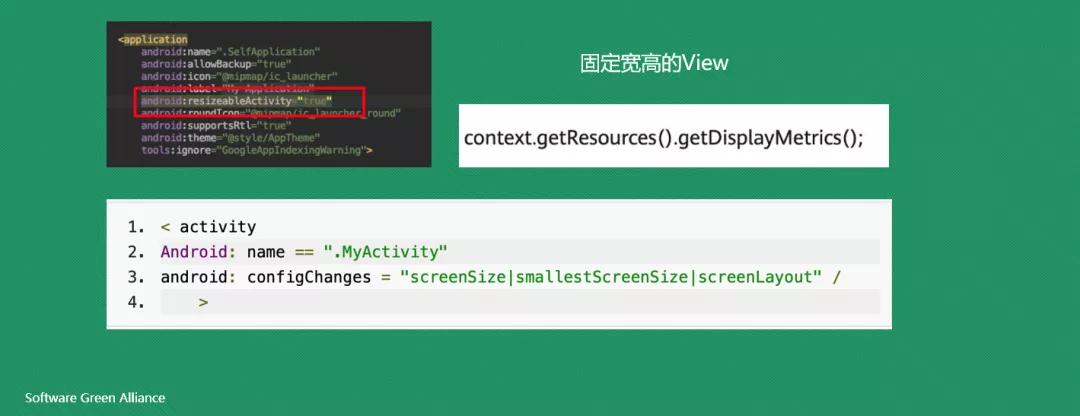Click line number 1 in the snippet
Screen dimensions: 1080x416
[136, 227]
